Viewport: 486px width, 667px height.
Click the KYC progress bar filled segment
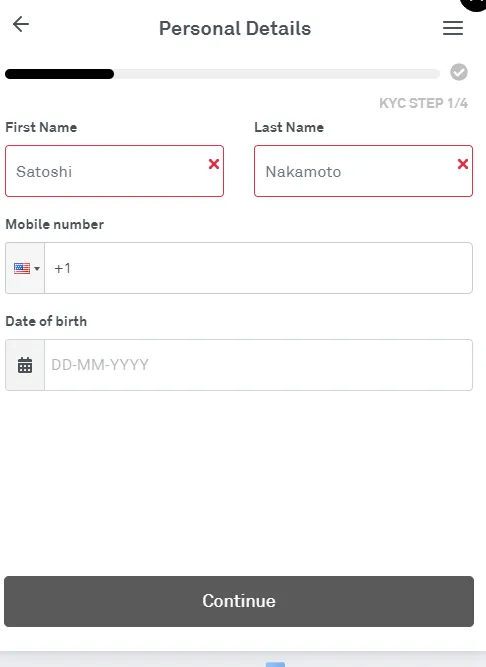coord(60,74)
